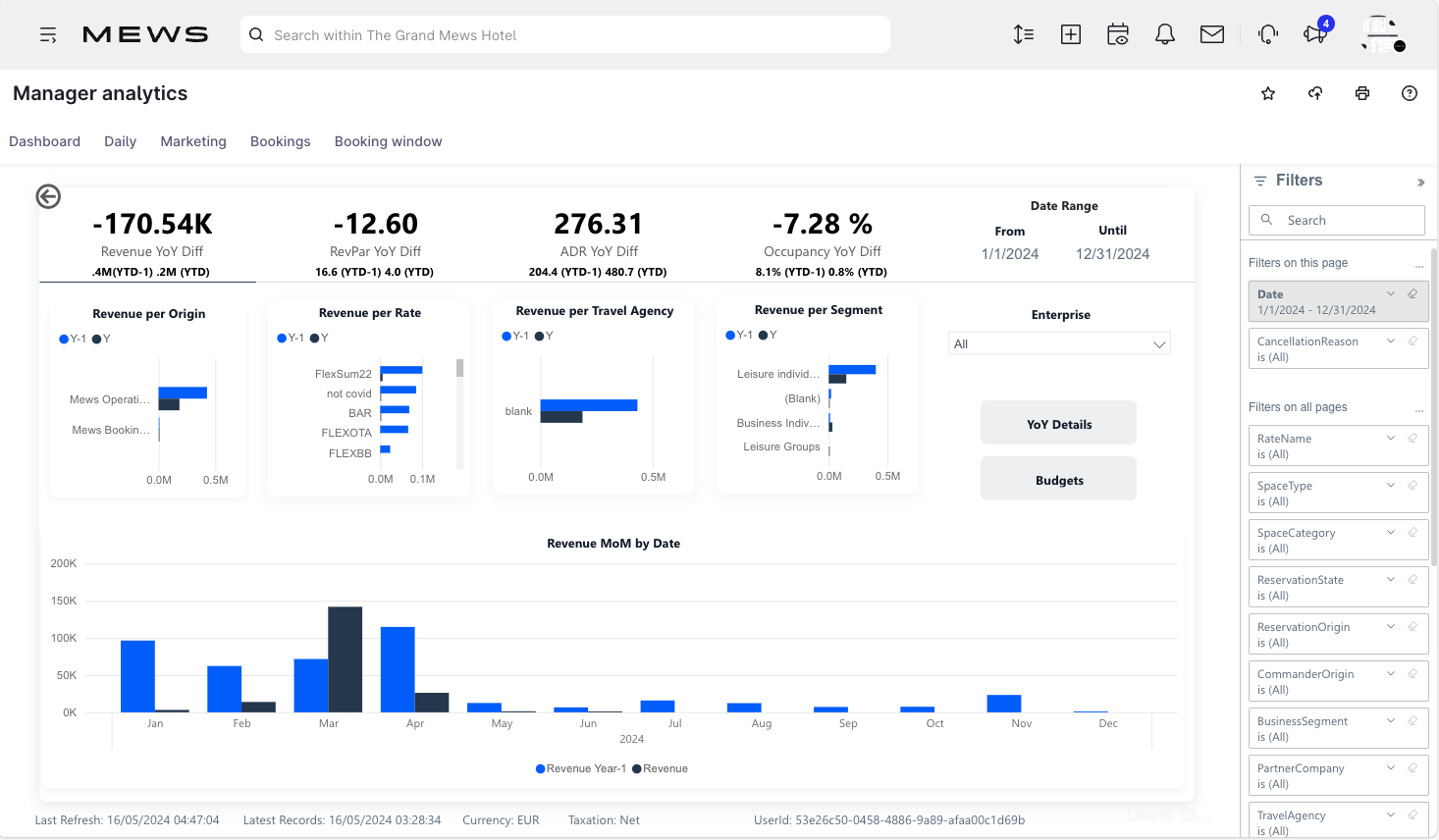Screen dimensions: 1439x840
Task: Toggle Y legend in Revenue per Travel Agency
Action: coord(544,336)
